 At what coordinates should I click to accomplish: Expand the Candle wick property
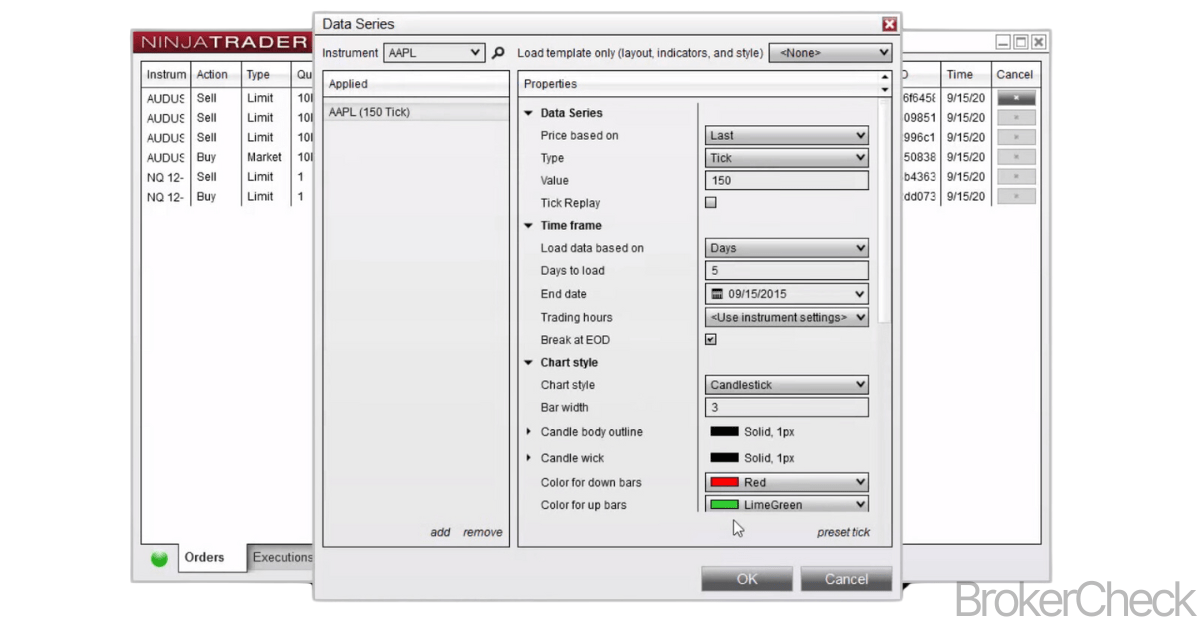point(529,458)
